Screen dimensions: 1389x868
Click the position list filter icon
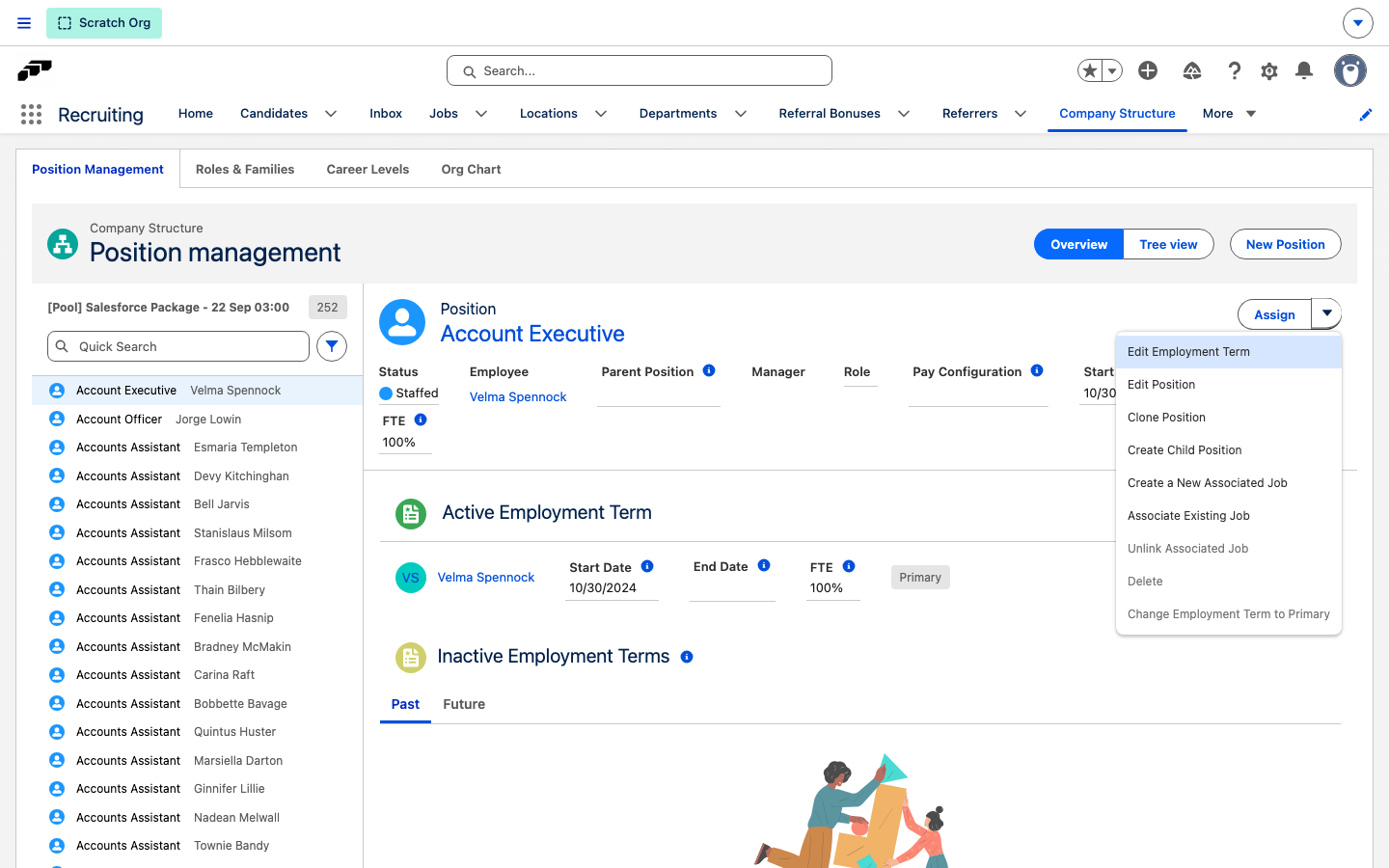332,346
